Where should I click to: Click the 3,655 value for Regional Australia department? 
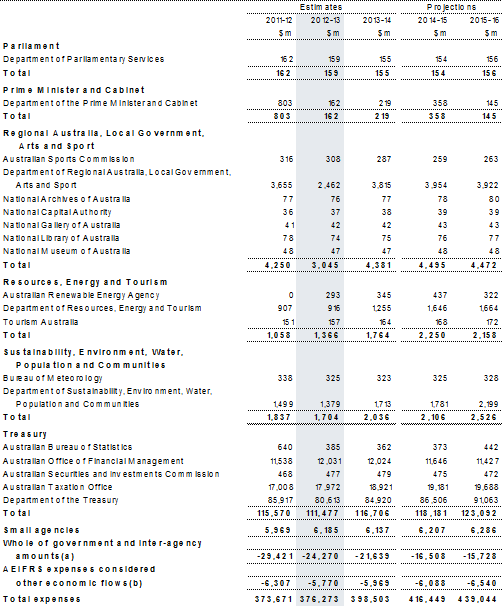pyautogui.click(x=281, y=185)
